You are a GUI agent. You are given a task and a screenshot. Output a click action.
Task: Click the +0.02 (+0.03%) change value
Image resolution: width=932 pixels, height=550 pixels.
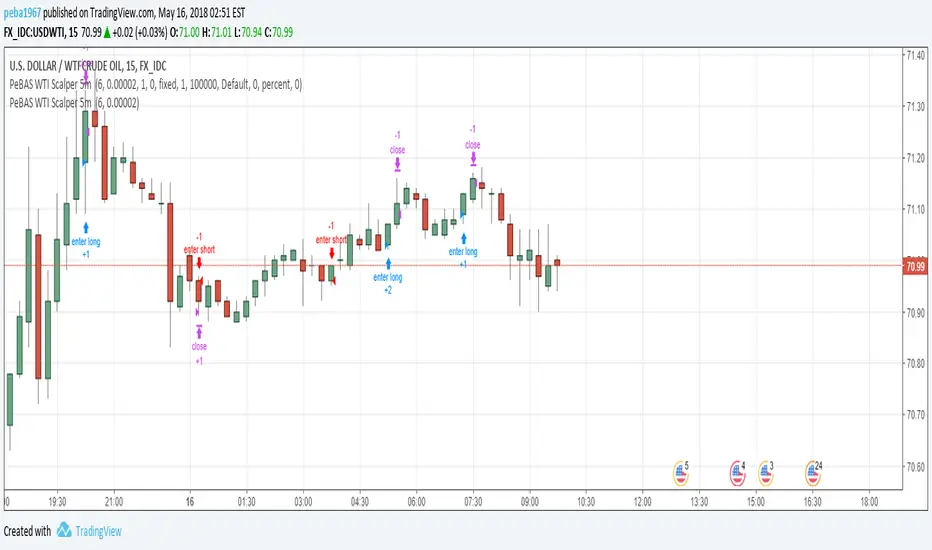point(140,32)
